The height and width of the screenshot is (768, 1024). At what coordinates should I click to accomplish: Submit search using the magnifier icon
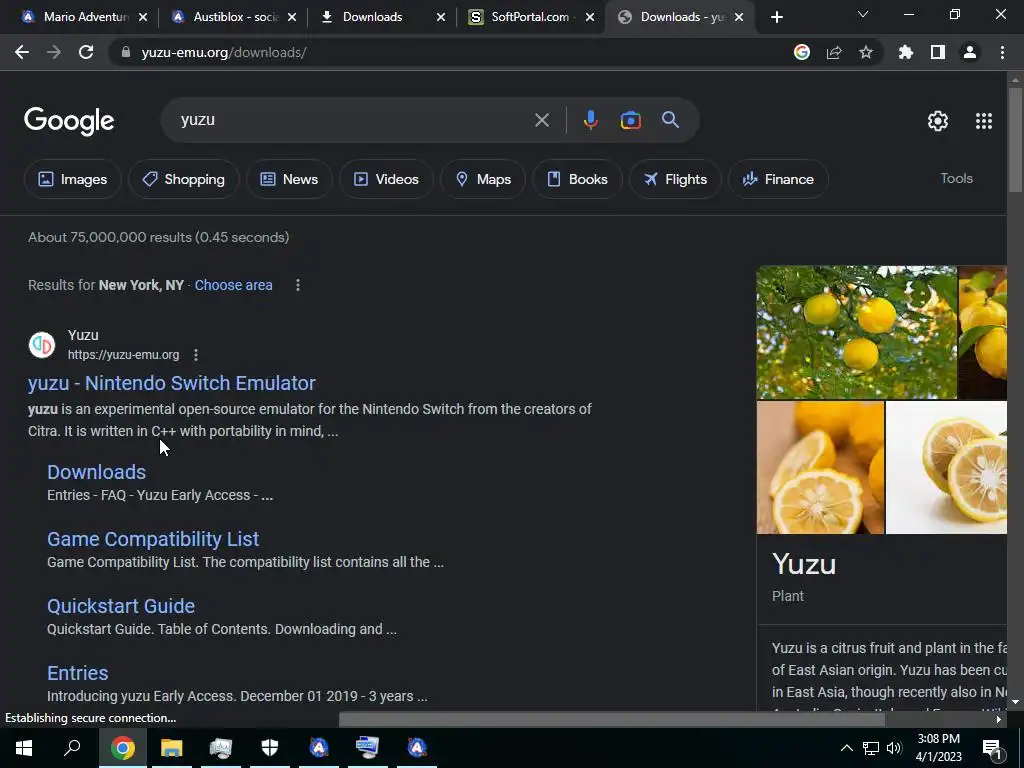671,120
